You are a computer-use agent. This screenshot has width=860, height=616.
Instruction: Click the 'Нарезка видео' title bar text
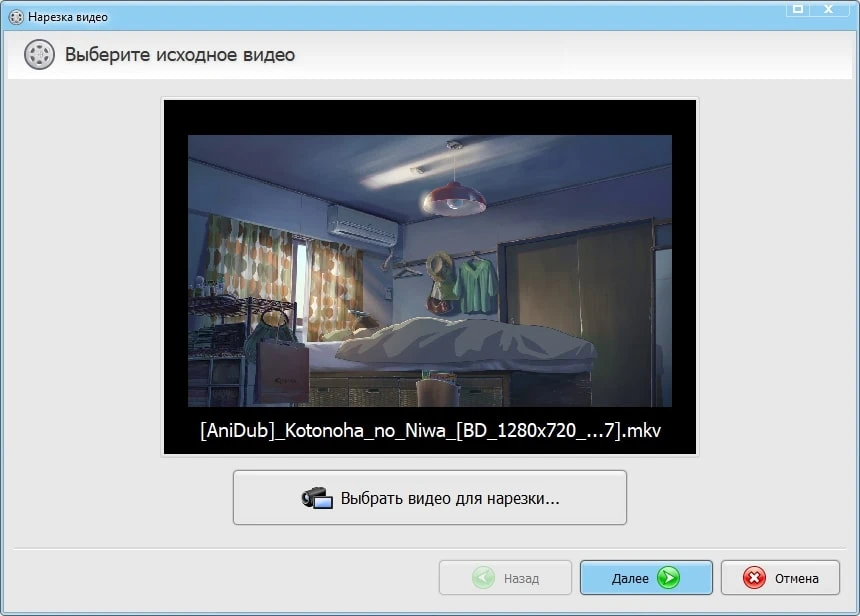(68, 17)
